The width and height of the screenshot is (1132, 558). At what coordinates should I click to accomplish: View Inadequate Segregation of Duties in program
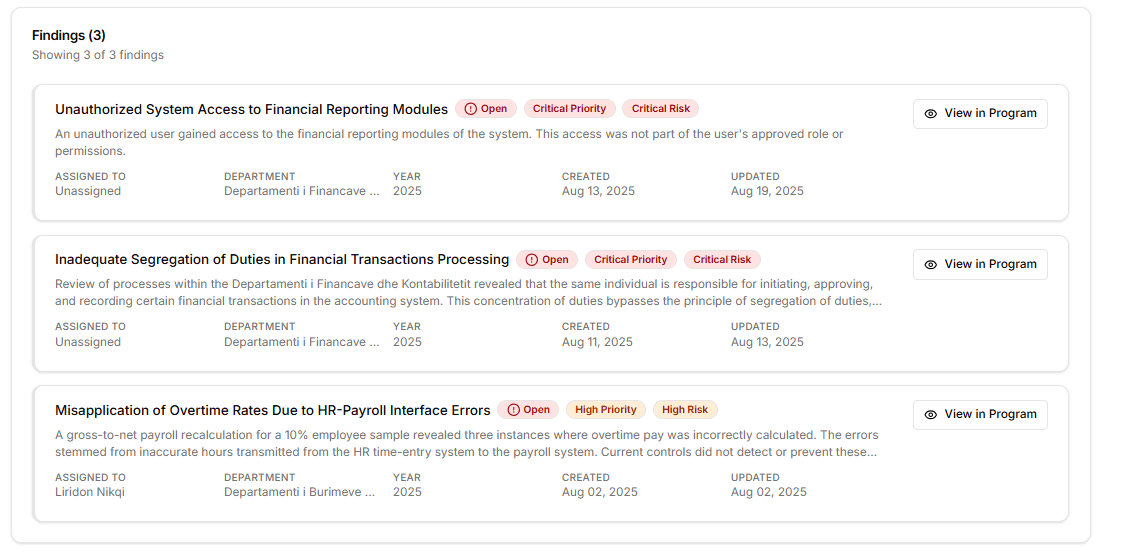[980, 265]
